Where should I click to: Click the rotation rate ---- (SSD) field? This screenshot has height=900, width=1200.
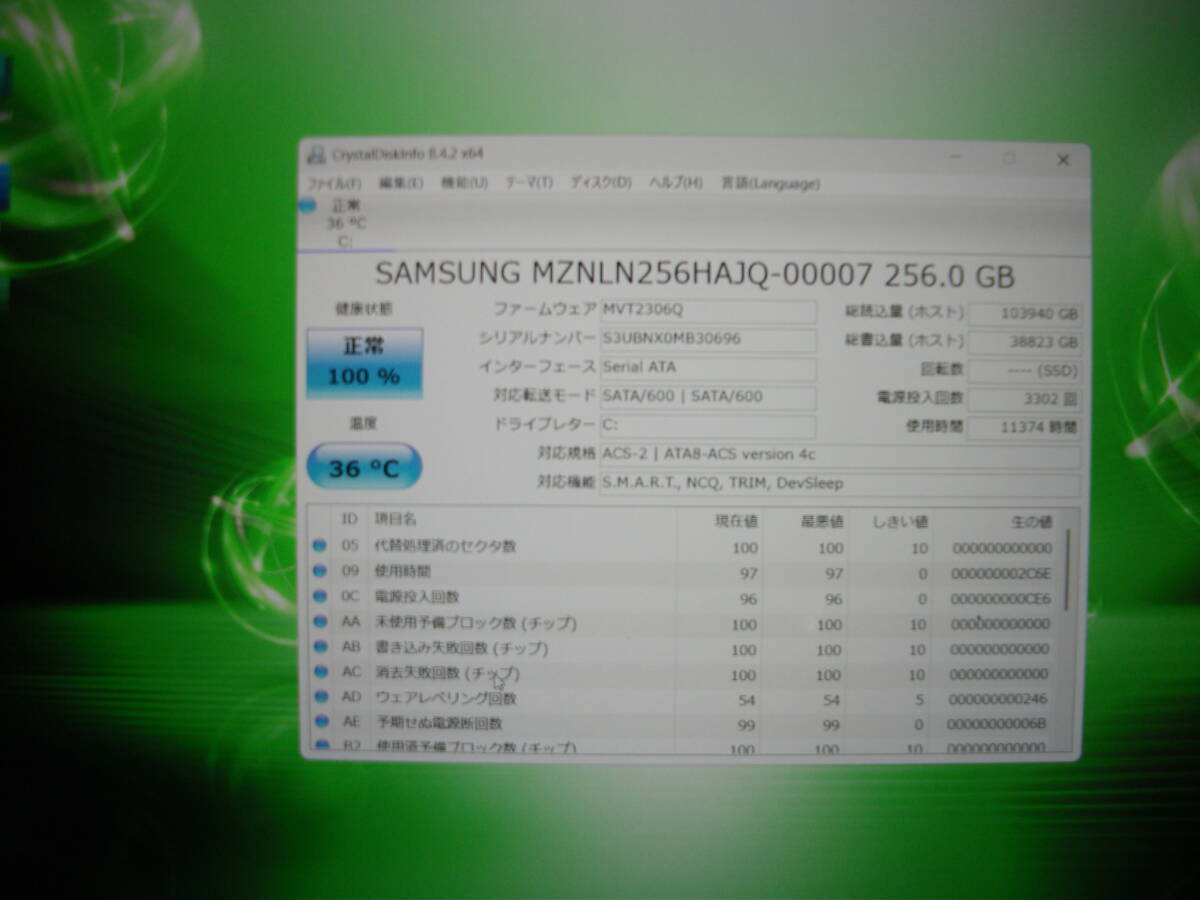click(1025, 371)
